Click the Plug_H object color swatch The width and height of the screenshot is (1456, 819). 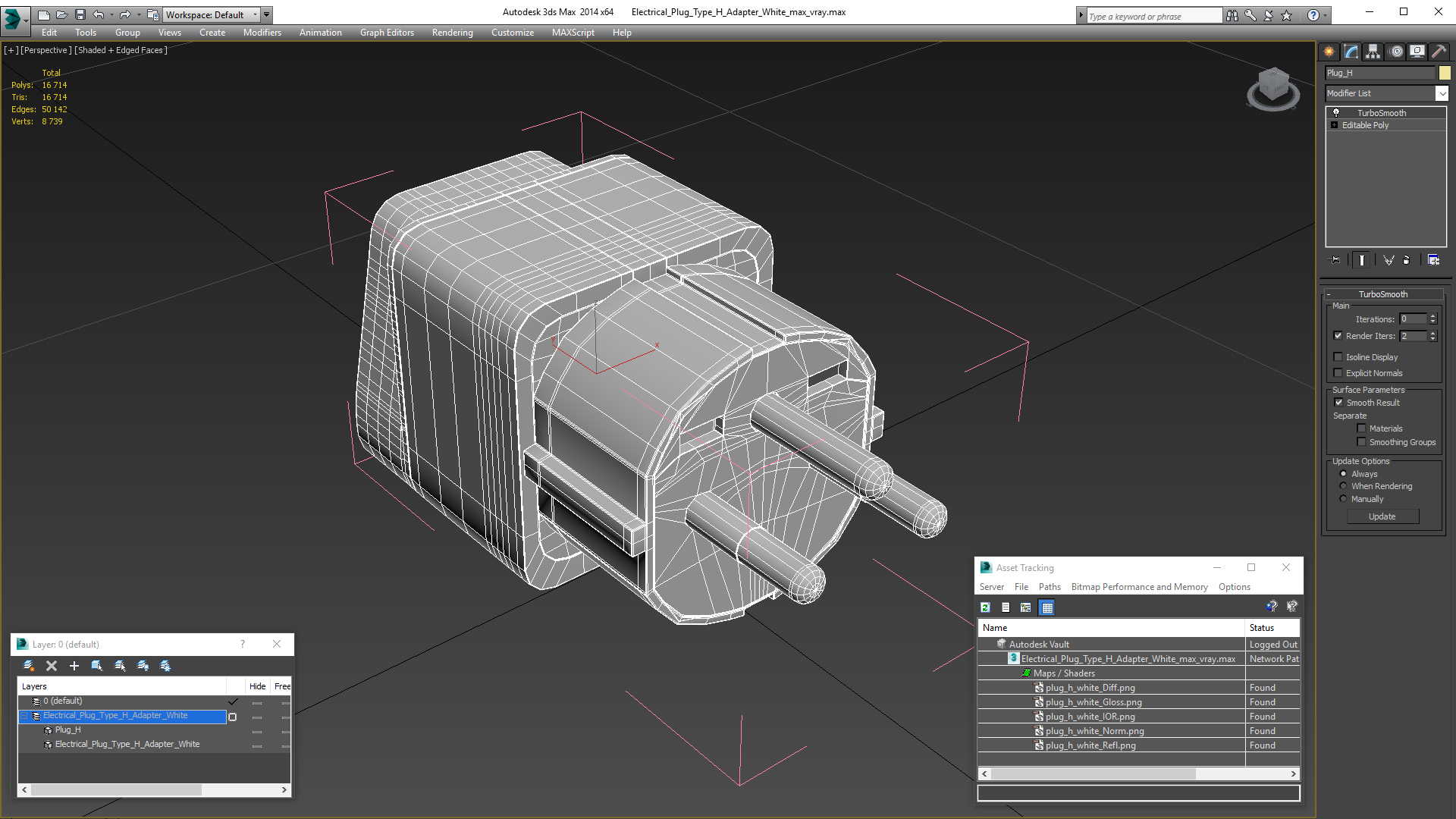(x=1445, y=73)
